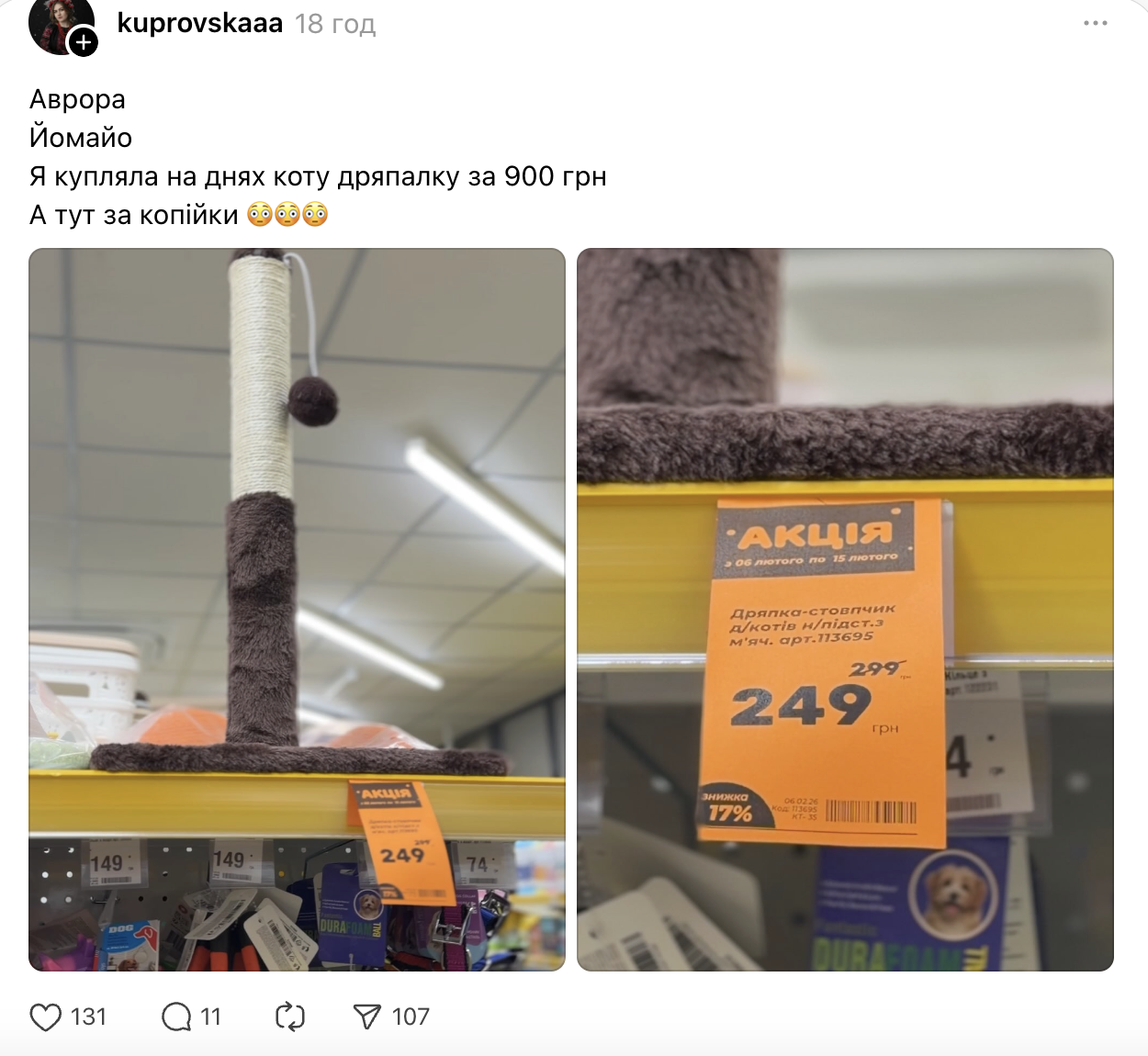Click the 131 likes count

pyautogui.click(x=88, y=1017)
